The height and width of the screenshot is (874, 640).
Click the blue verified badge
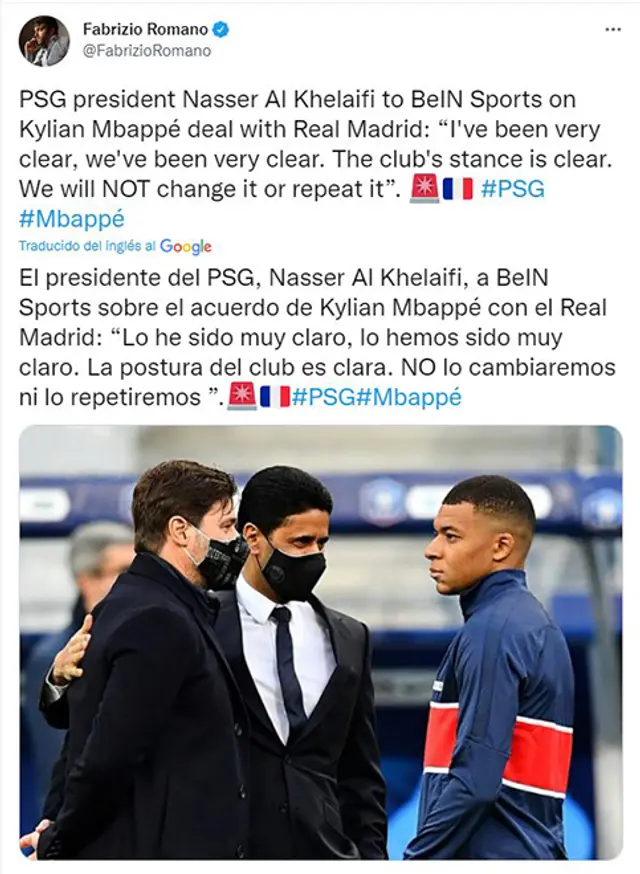(221, 29)
